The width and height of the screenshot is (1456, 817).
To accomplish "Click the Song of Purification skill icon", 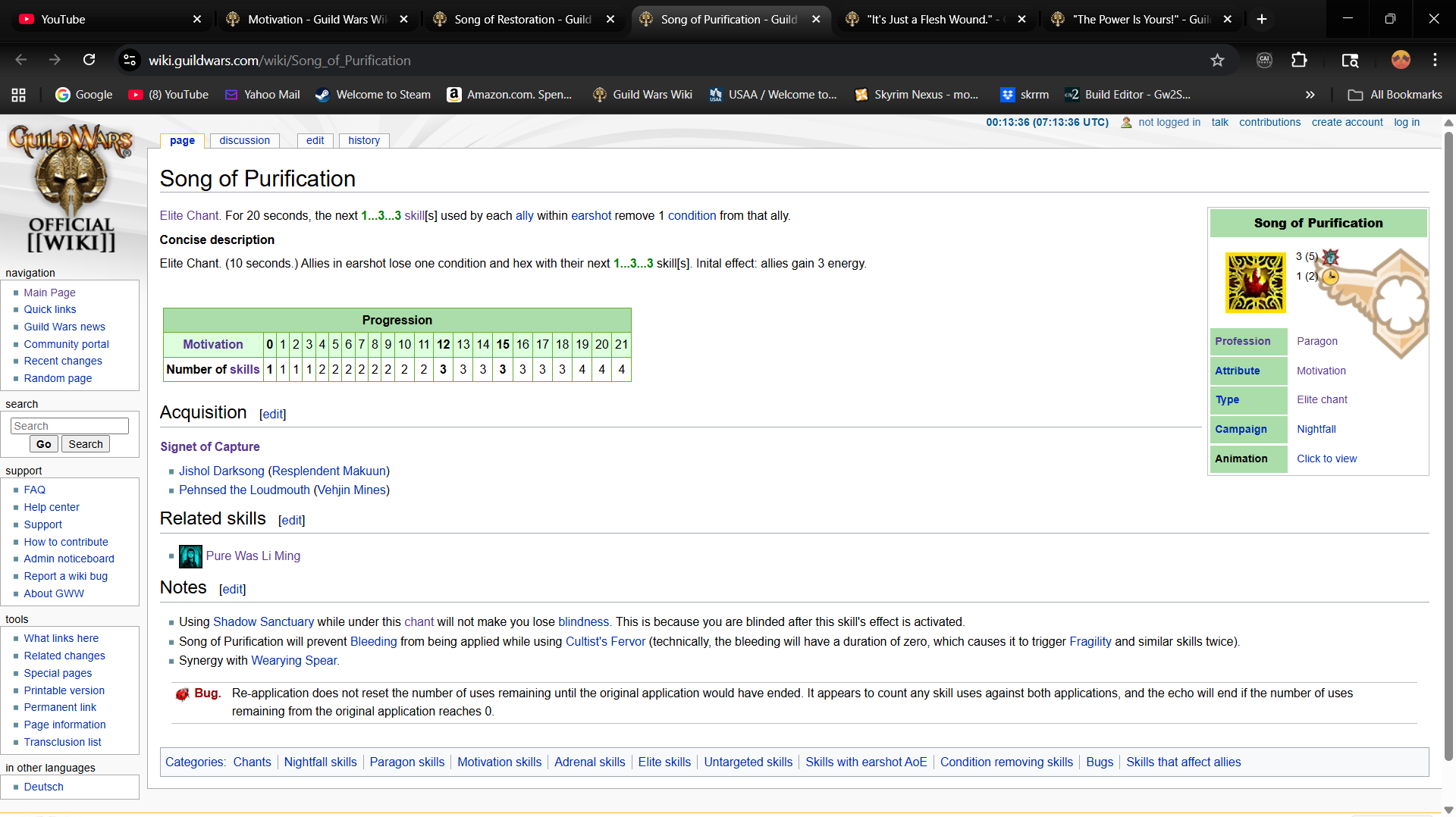I will coord(1255,283).
